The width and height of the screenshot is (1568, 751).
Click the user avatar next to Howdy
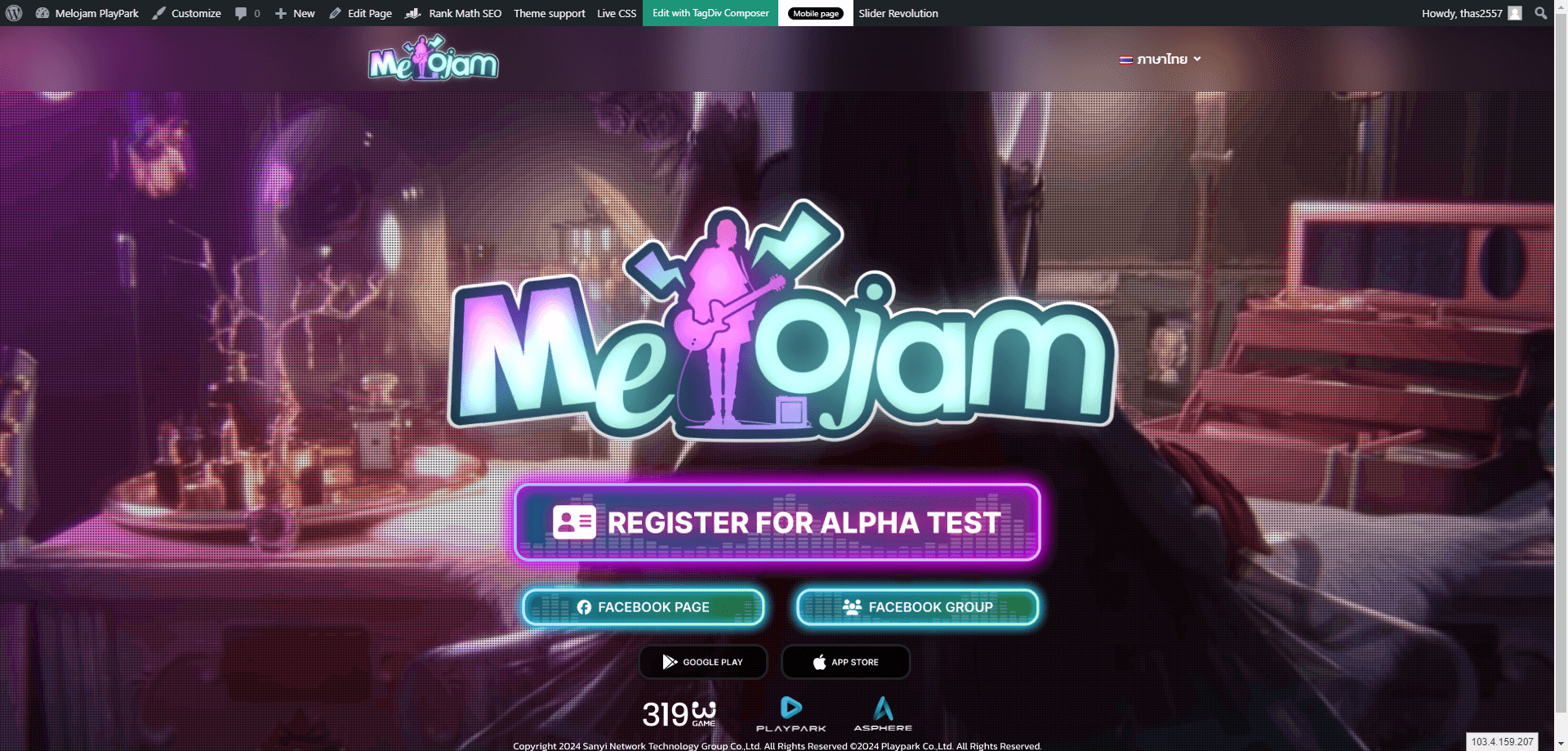[x=1515, y=13]
